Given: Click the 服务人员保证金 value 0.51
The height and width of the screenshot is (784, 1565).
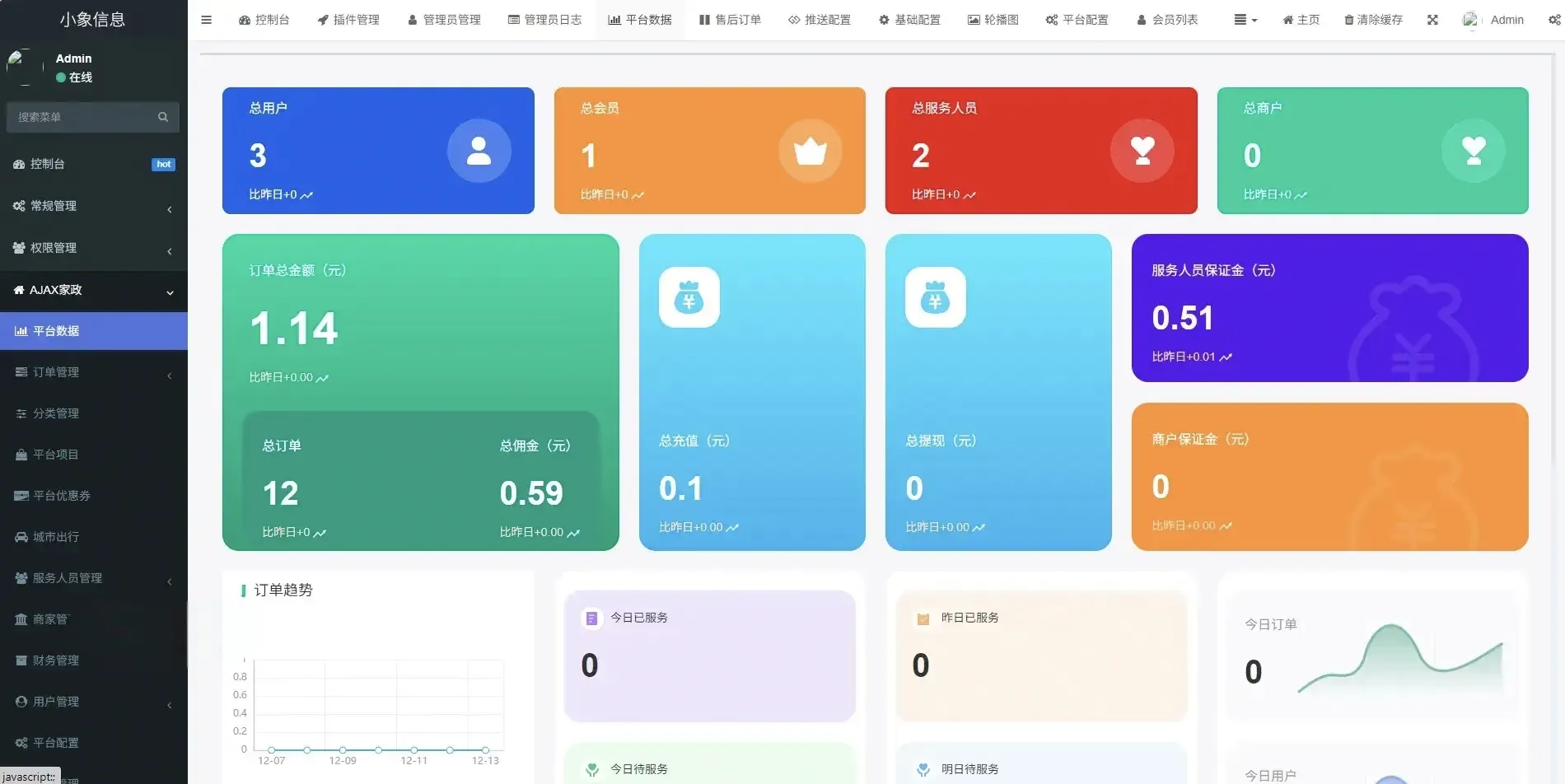Looking at the screenshot, I should click(x=1183, y=318).
